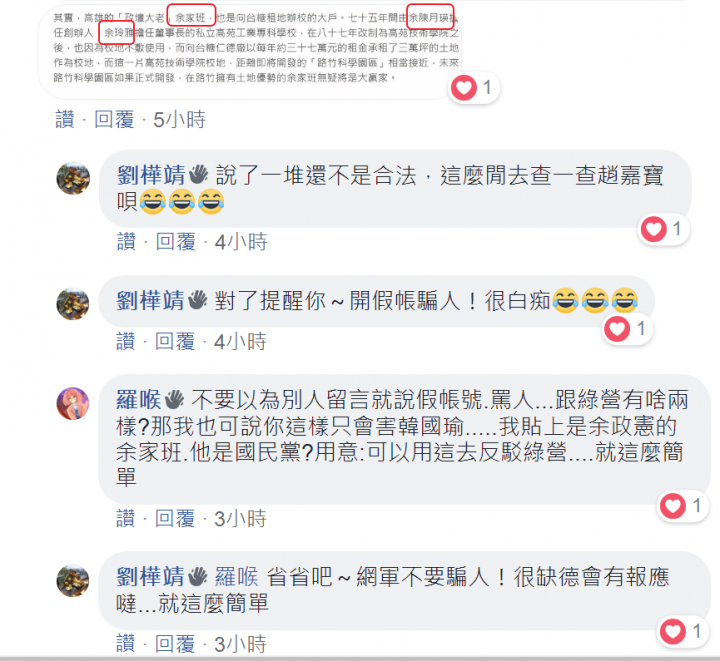
Task: Like the comment posted 5小時 ago
Action: 65,120
